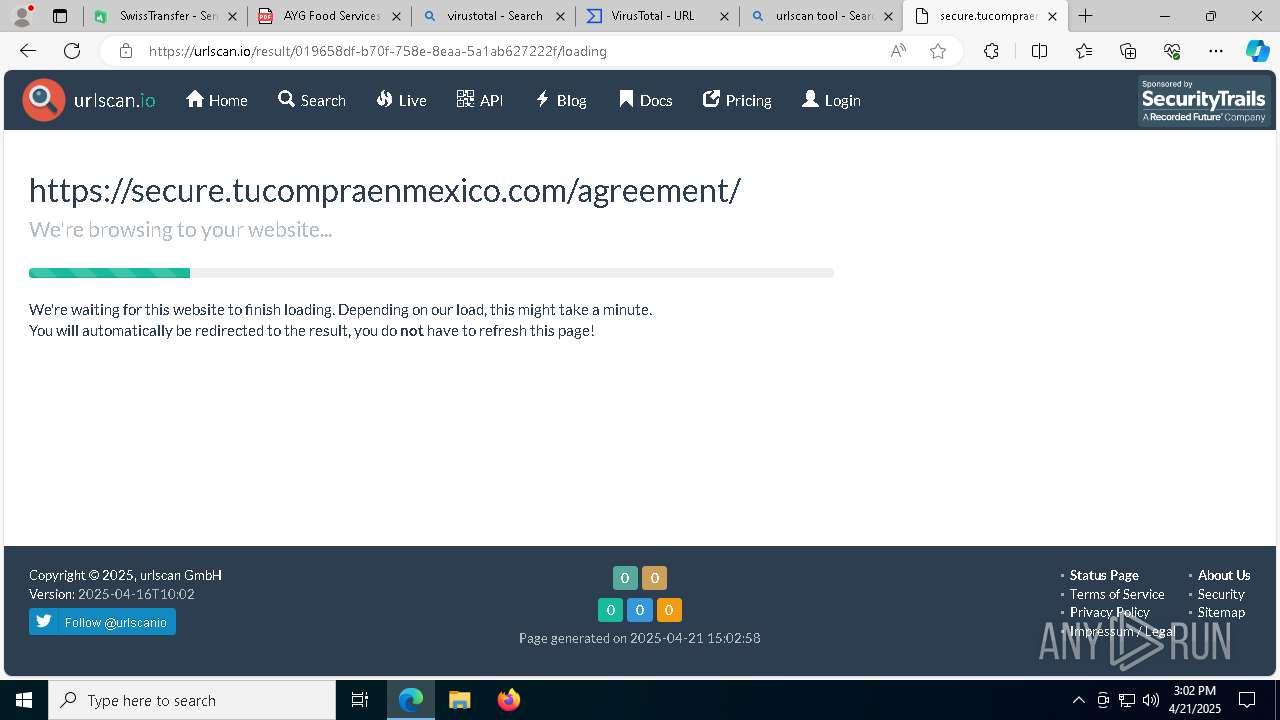
Task: Close the secure.tucompraen tab
Action: pyautogui.click(x=1052, y=16)
